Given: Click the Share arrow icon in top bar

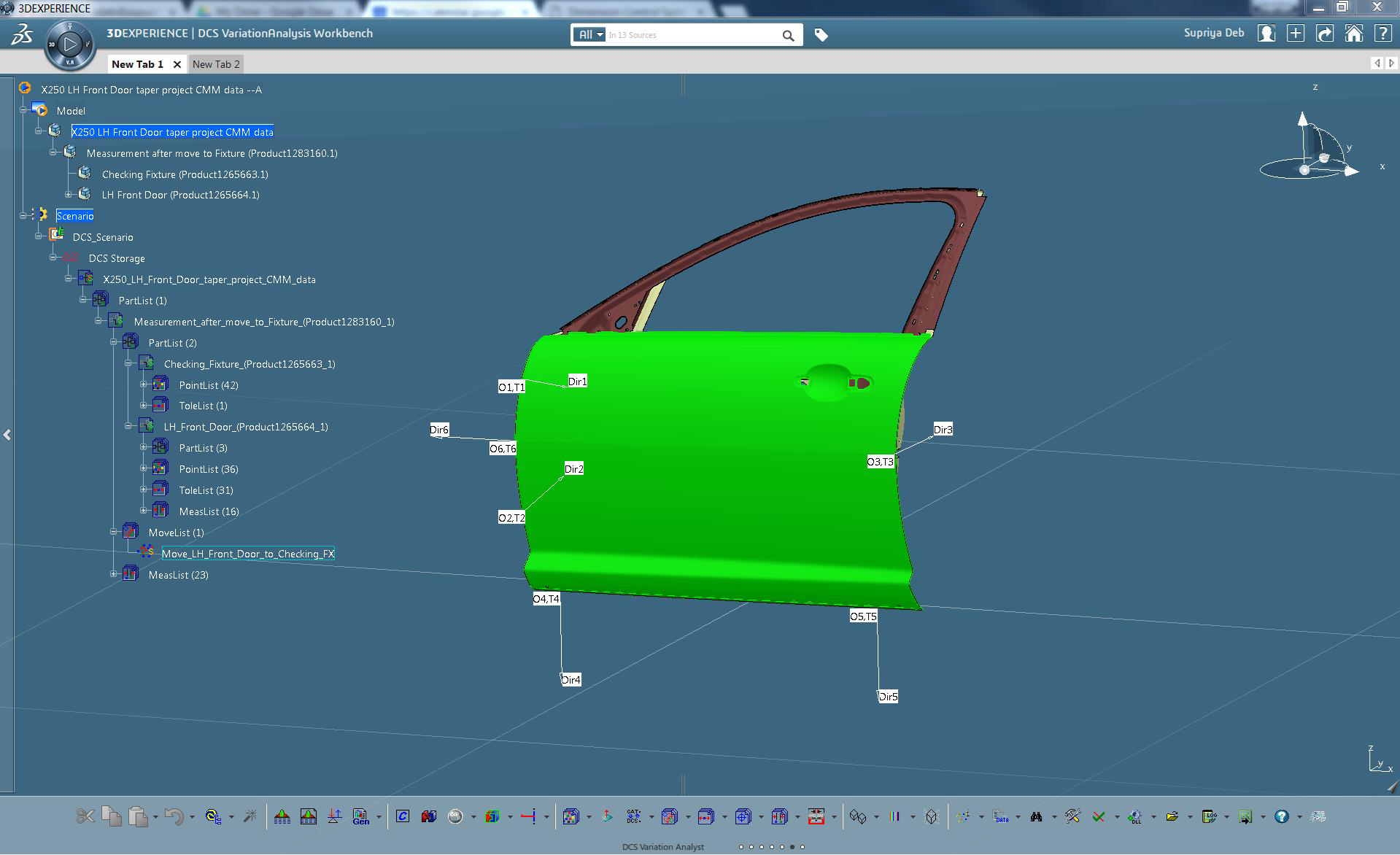Looking at the screenshot, I should (1325, 34).
